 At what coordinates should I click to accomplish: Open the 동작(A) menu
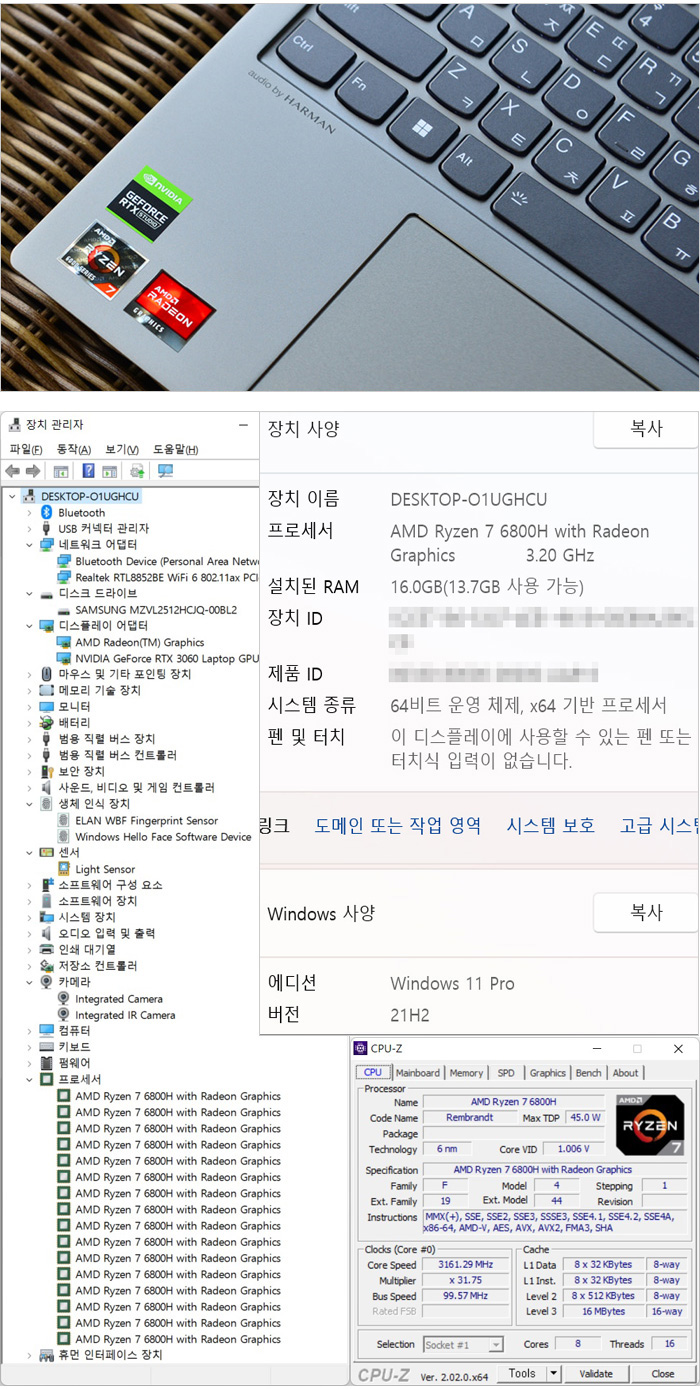74,449
